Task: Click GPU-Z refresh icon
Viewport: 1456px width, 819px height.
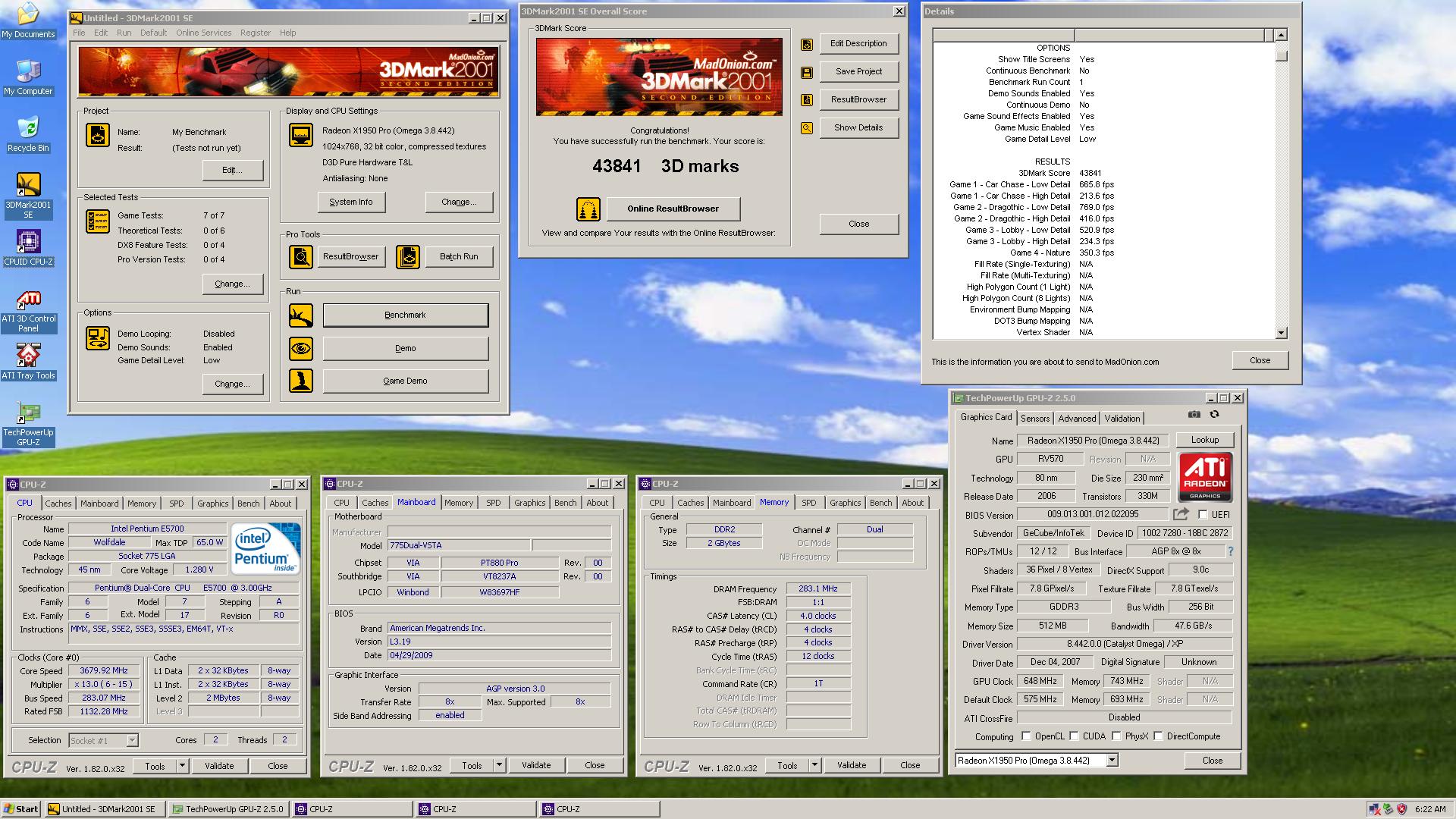Action: 1214,415
